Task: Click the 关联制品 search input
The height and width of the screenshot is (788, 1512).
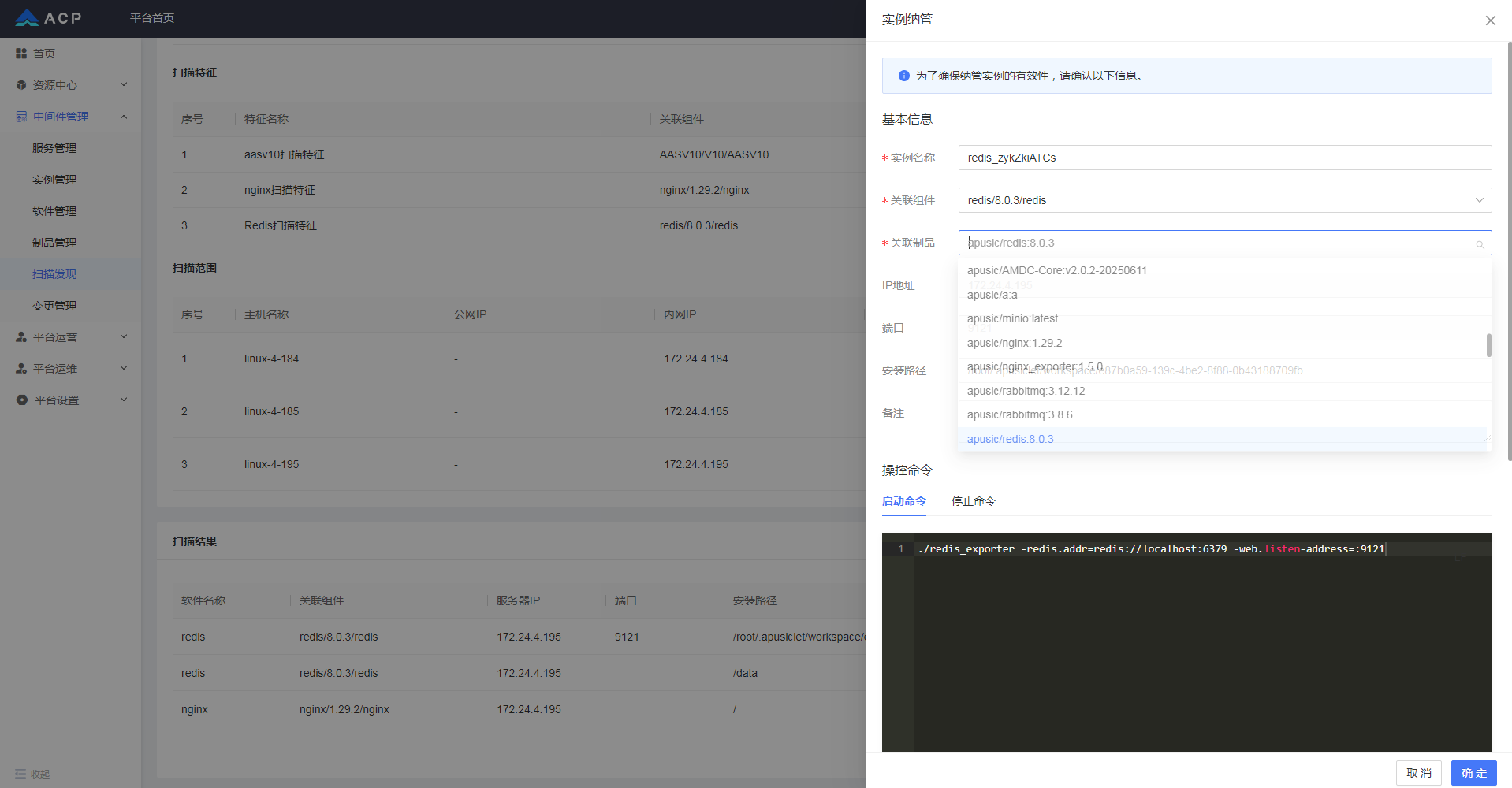Action: coord(1225,243)
